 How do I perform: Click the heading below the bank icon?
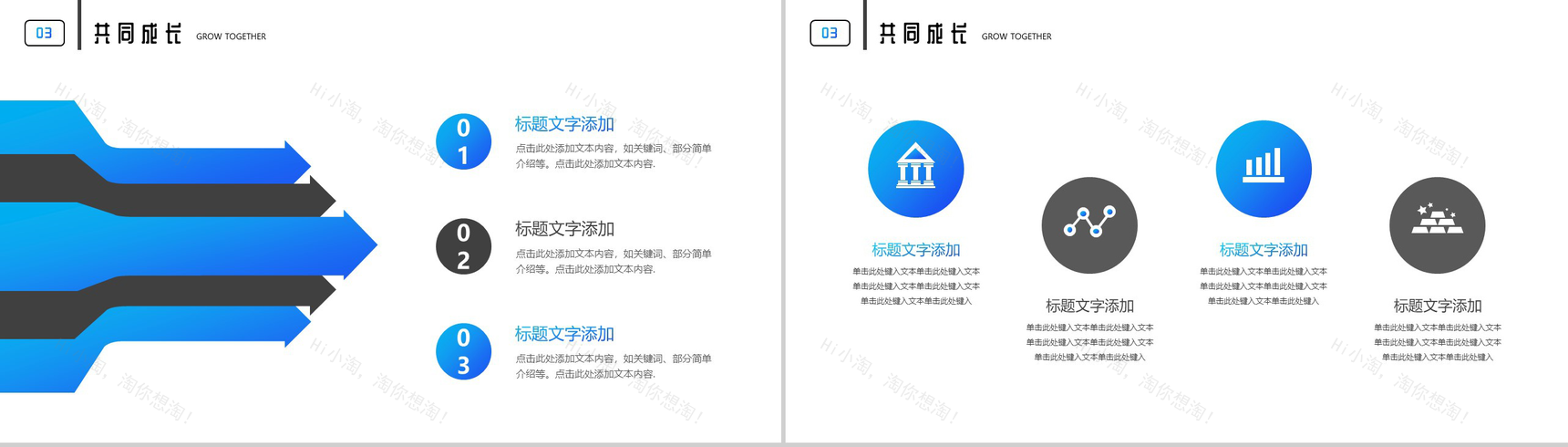[x=915, y=250]
